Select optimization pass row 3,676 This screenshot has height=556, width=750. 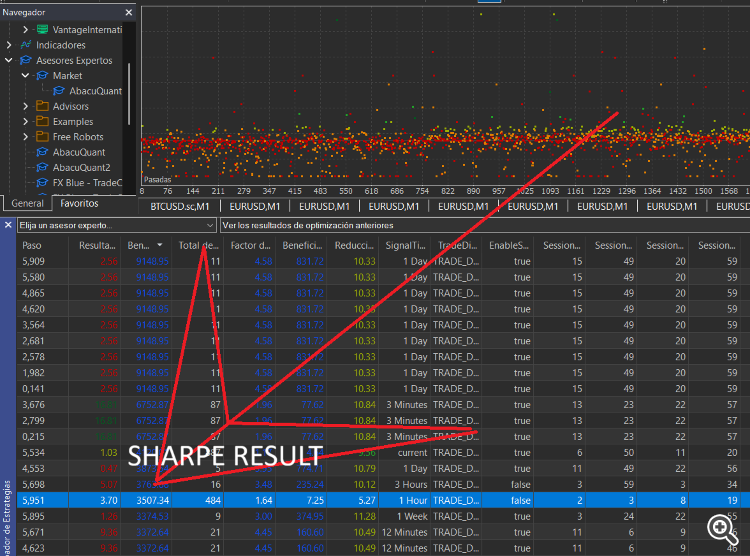pos(383,405)
